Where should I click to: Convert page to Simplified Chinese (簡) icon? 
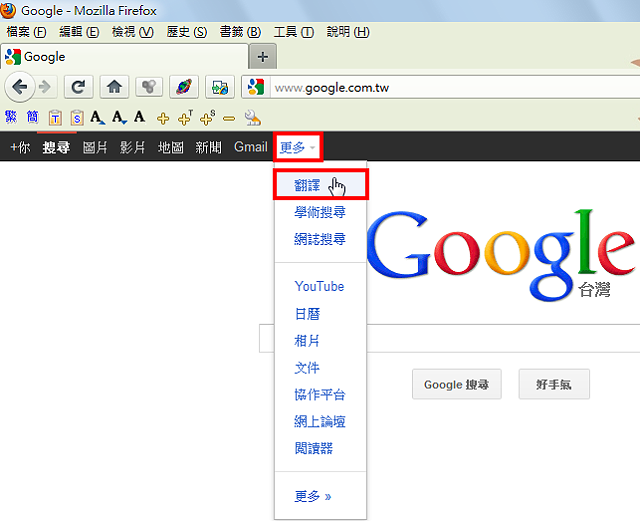click(33, 117)
